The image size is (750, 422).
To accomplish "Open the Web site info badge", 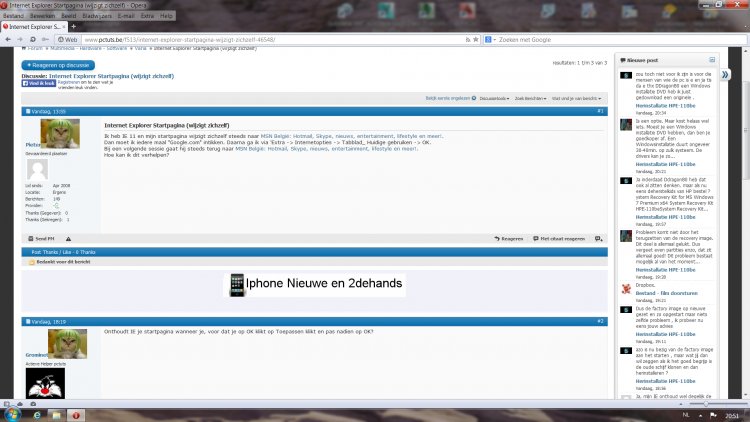I will [x=67, y=40].
